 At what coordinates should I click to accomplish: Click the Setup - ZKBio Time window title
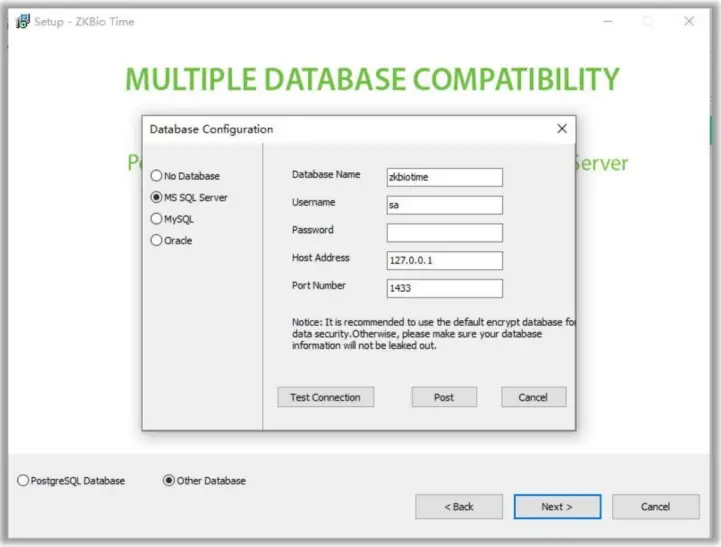pyautogui.click(x=84, y=22)
